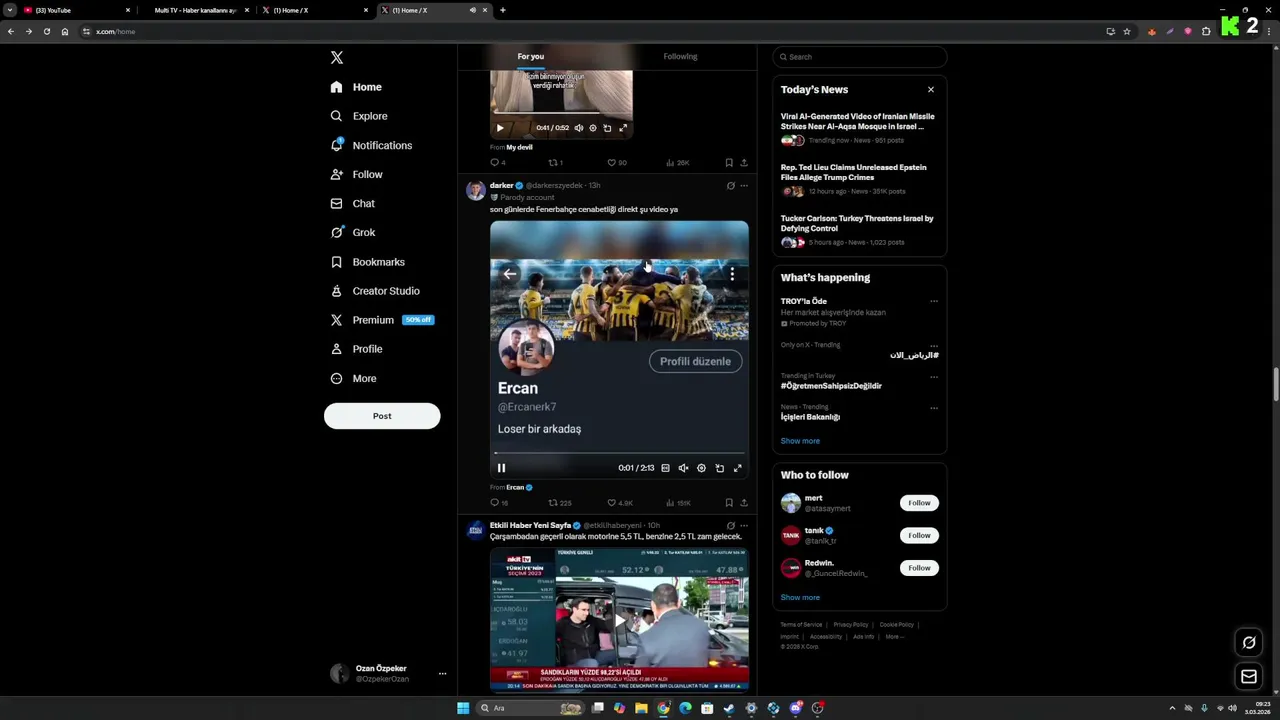Open the Tucker Carlson Turkey news story
The width and height of the screenshot is (1280, 720).
858,229
